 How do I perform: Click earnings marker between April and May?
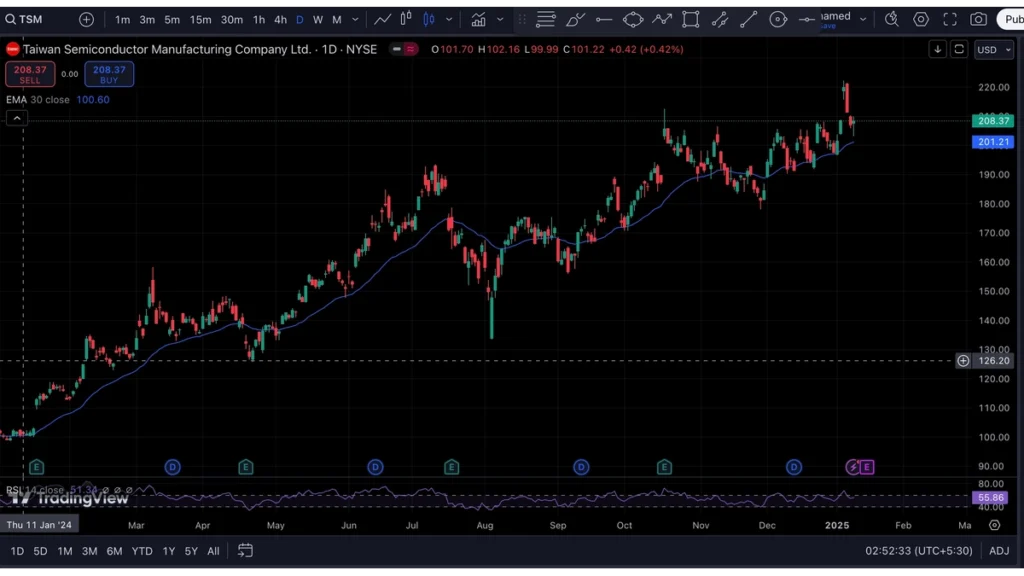(246, 467)
